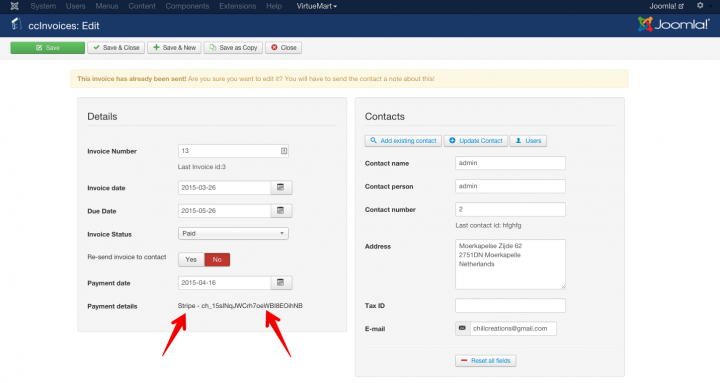Click the Contact person field
The width and height of the screenshot is (720, 383).
click(x=511, y=186)
